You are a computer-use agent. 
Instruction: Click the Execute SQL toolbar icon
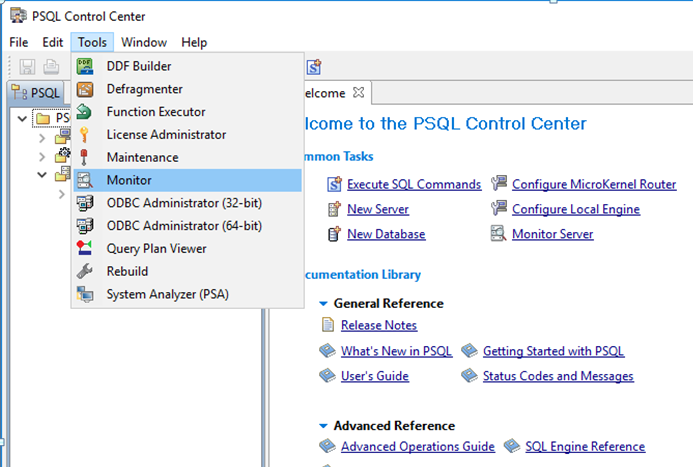coord(314,67)
